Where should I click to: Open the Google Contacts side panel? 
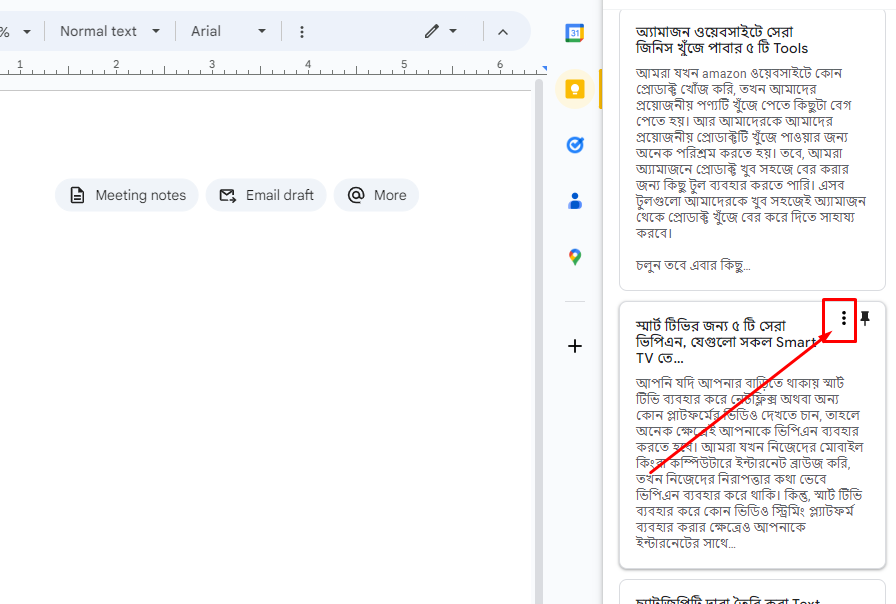pos(575,201)
